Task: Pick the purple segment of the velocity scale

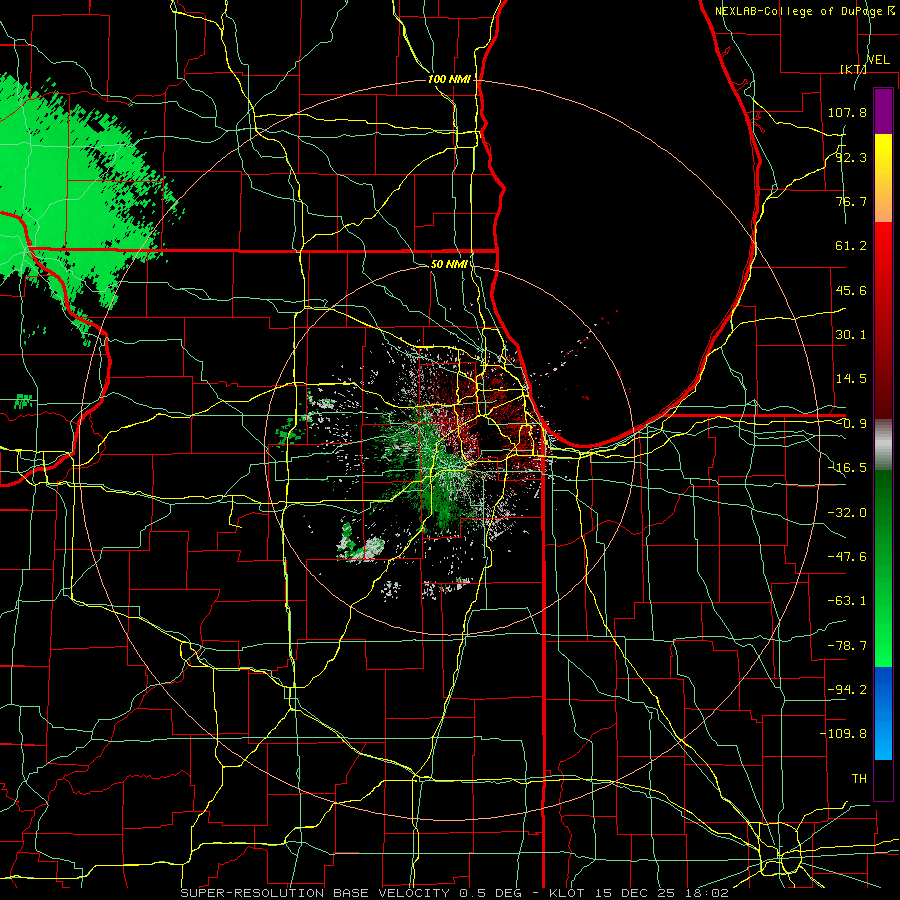Action: (883, 111)
